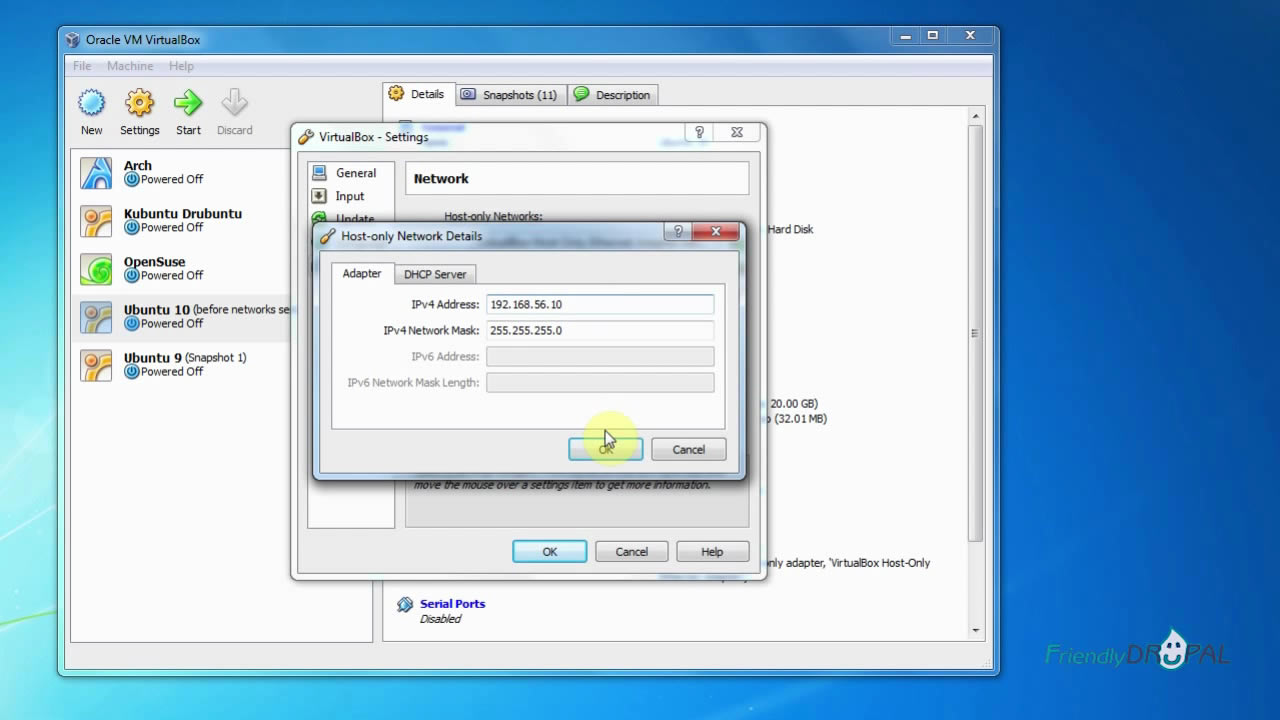Click help question mark in VirtualBox Settings titlebar

coord(699,132)
